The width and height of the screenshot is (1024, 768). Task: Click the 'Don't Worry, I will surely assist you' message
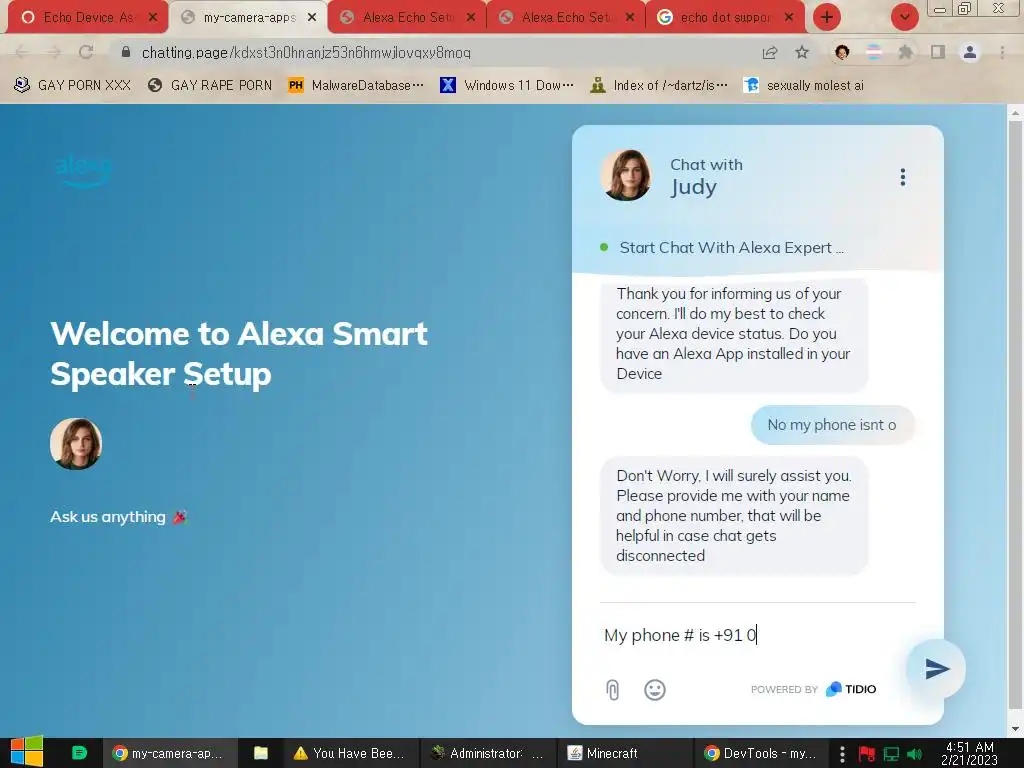pos(734,515)
